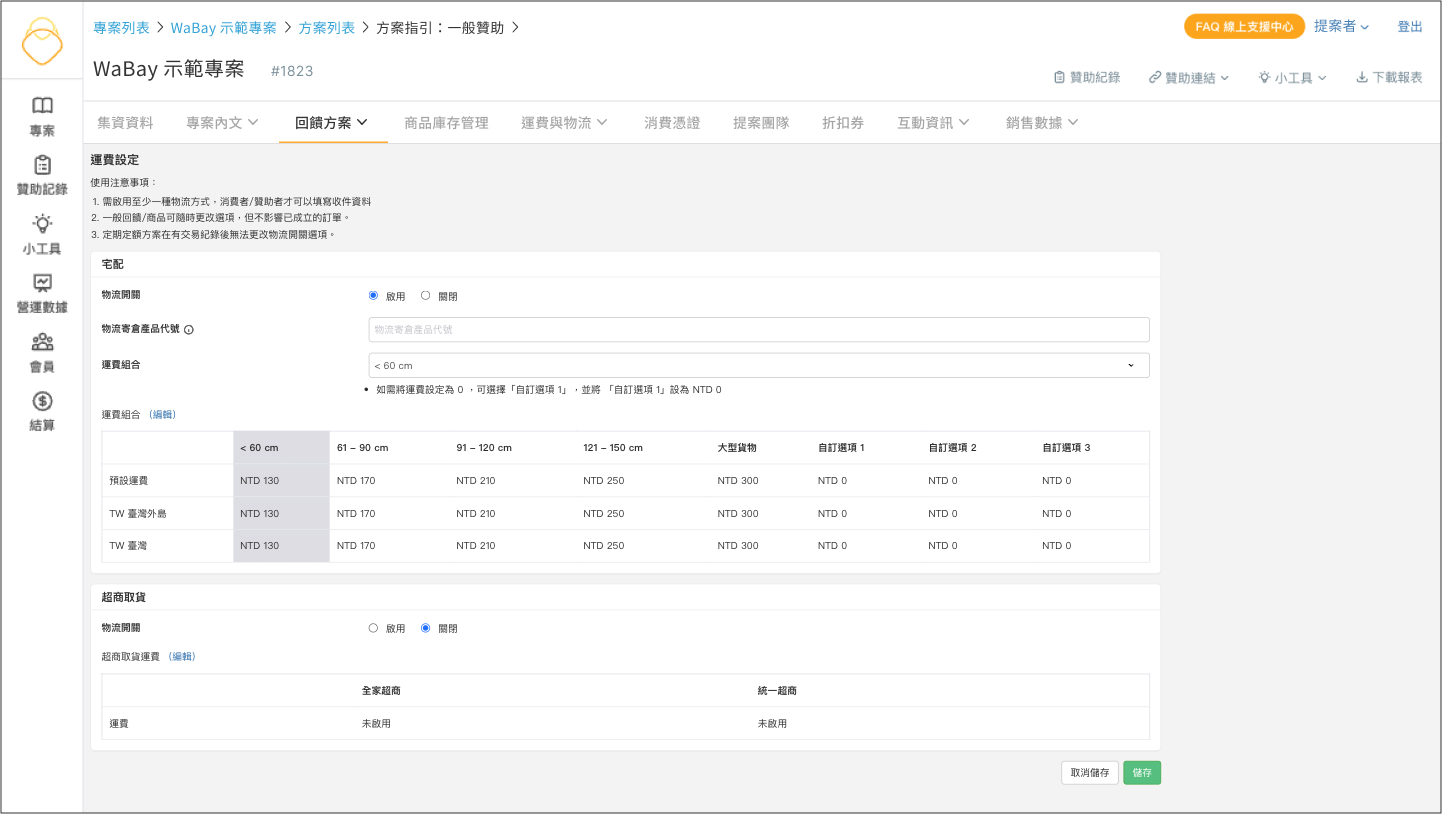The width and height of the screenshot is (1442, 814).
Task: Switch to the 集資資料 tab
Action: click(125, 123)
